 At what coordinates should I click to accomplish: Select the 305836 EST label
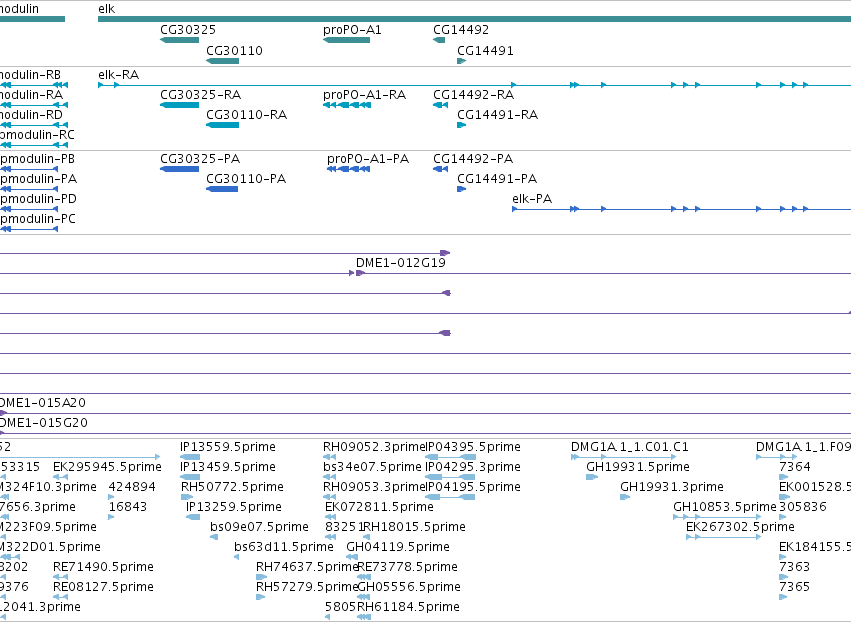pyautogui.click(x=803, y=507)
